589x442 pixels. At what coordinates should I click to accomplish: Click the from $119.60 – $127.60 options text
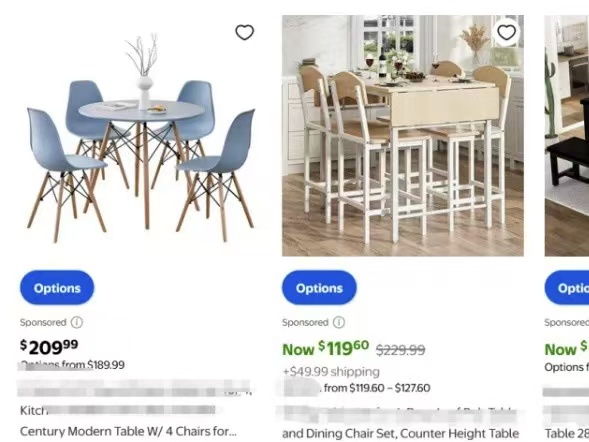pos(377,388)
